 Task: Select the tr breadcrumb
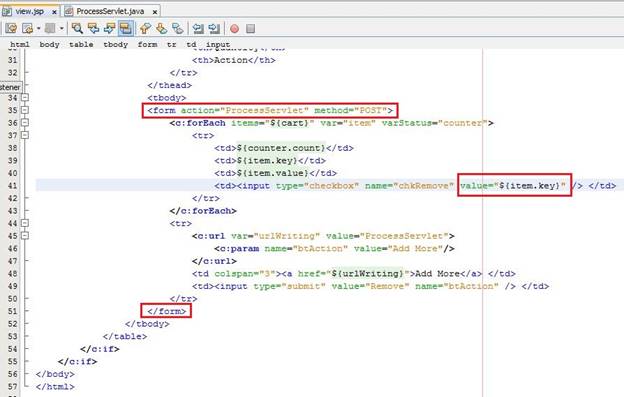[172, 44]
